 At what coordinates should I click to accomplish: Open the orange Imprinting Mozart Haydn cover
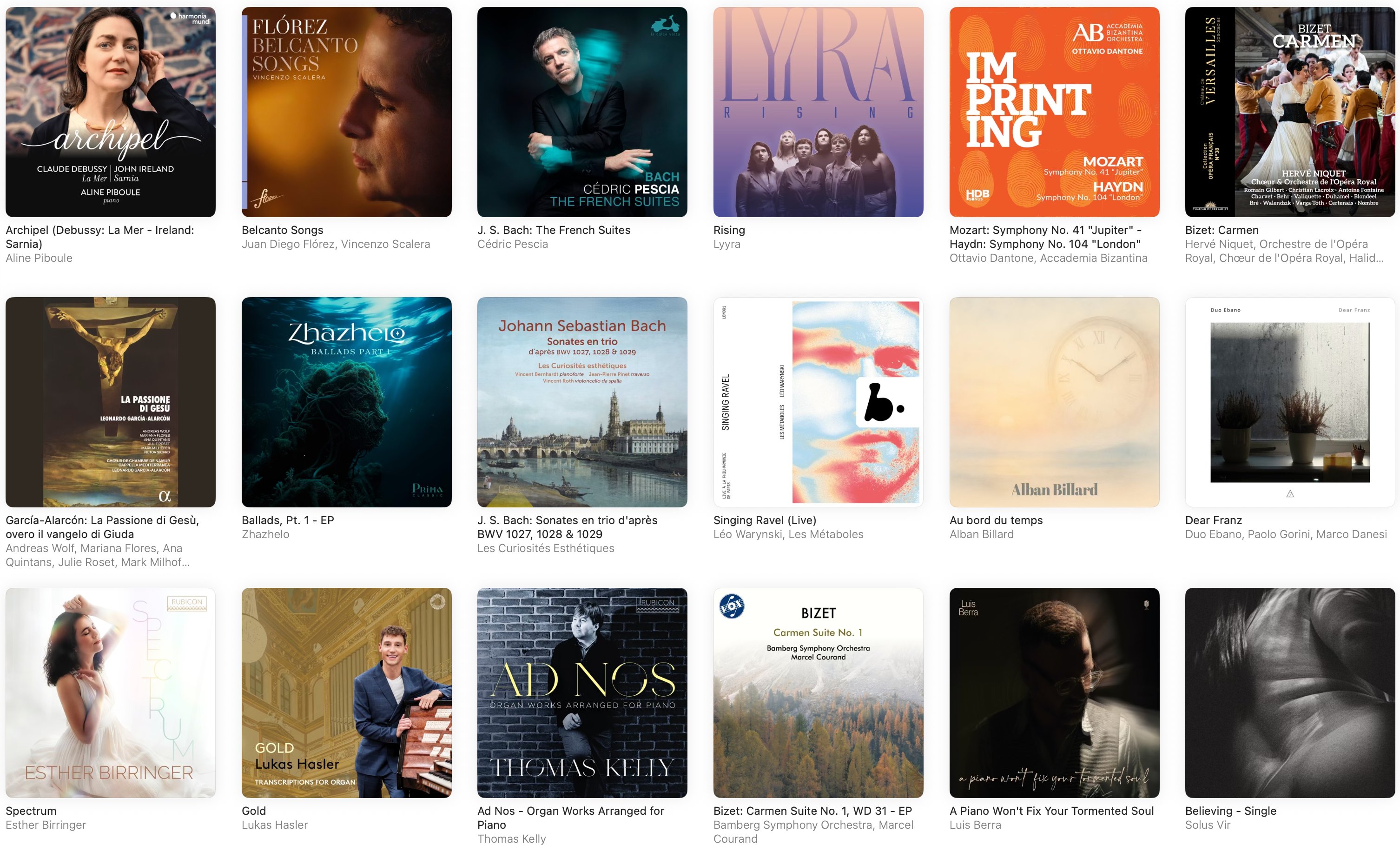[x=1055, y=112]
